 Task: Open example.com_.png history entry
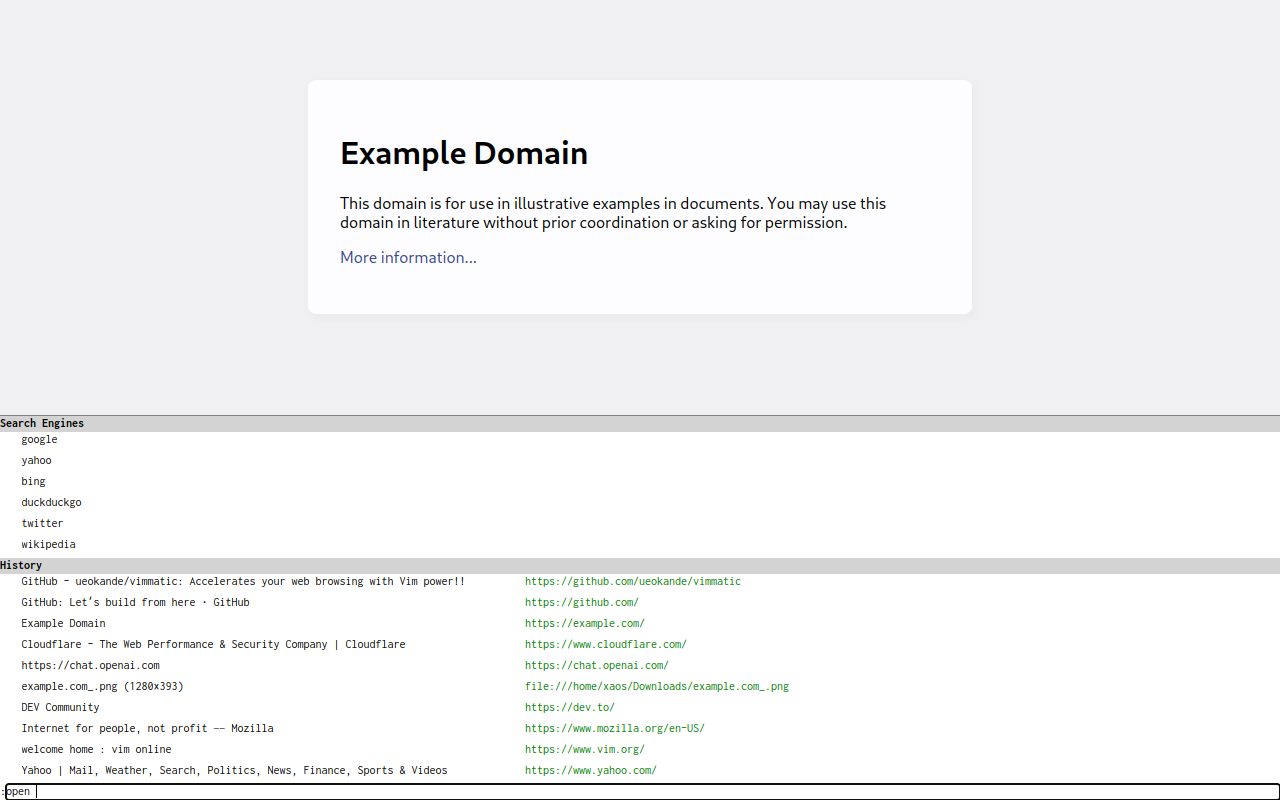coord(103,687)
